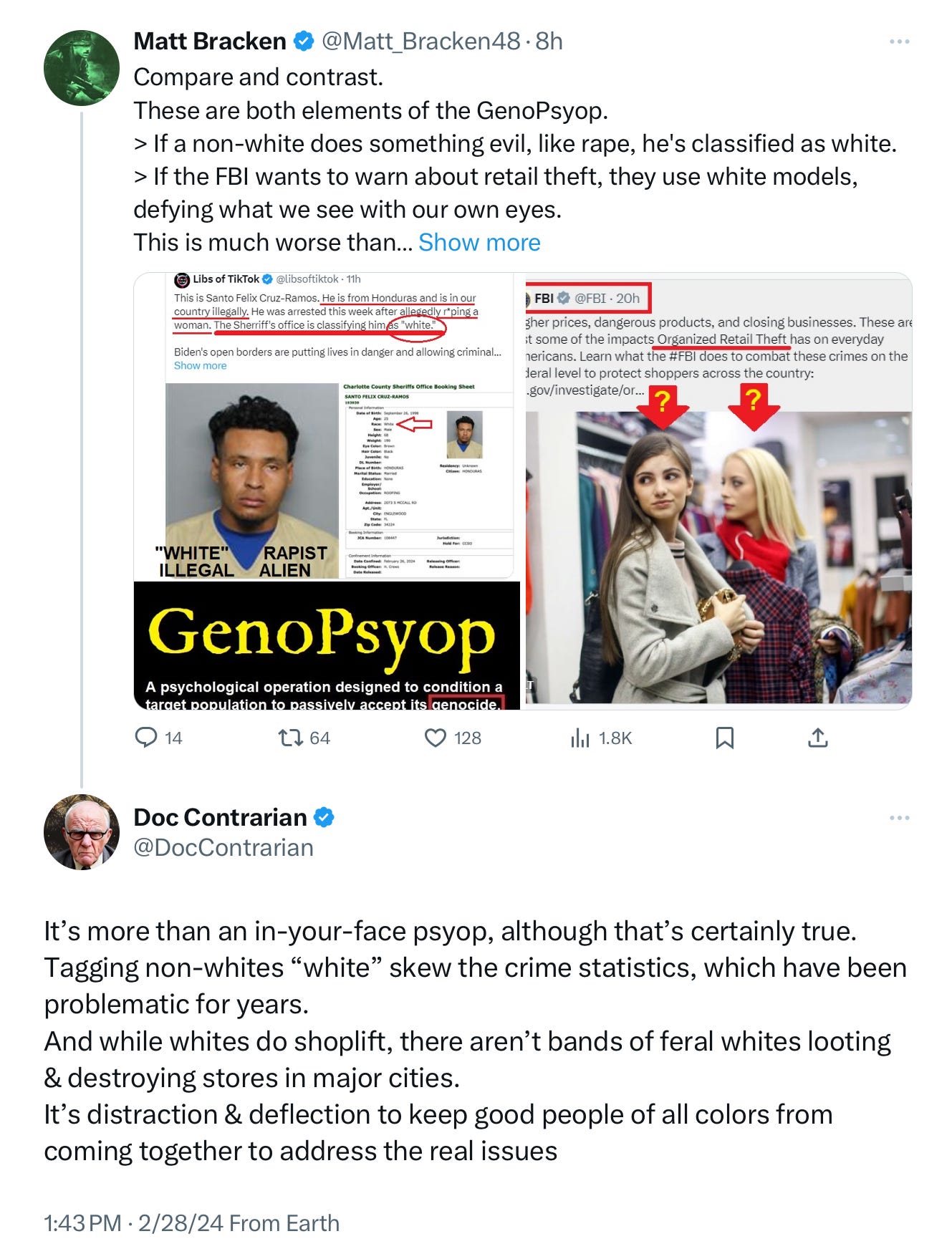Open Matt Bracken's profile avatar
Screen dimensions: 952x1259
(82, 68)
